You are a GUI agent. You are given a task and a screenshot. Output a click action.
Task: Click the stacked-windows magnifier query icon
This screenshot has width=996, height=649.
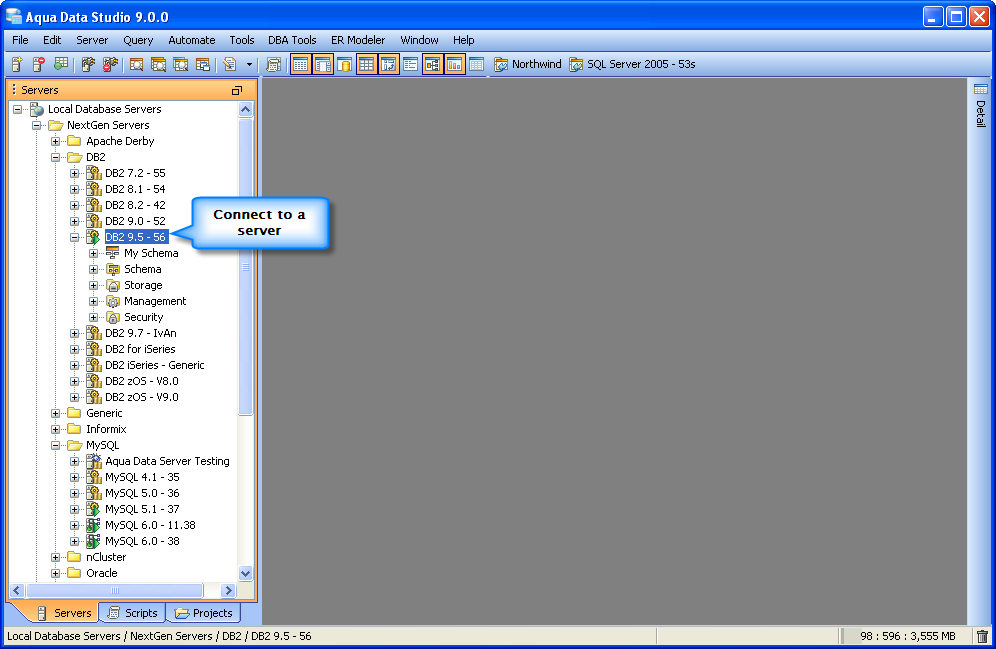[x=158, y=64]
